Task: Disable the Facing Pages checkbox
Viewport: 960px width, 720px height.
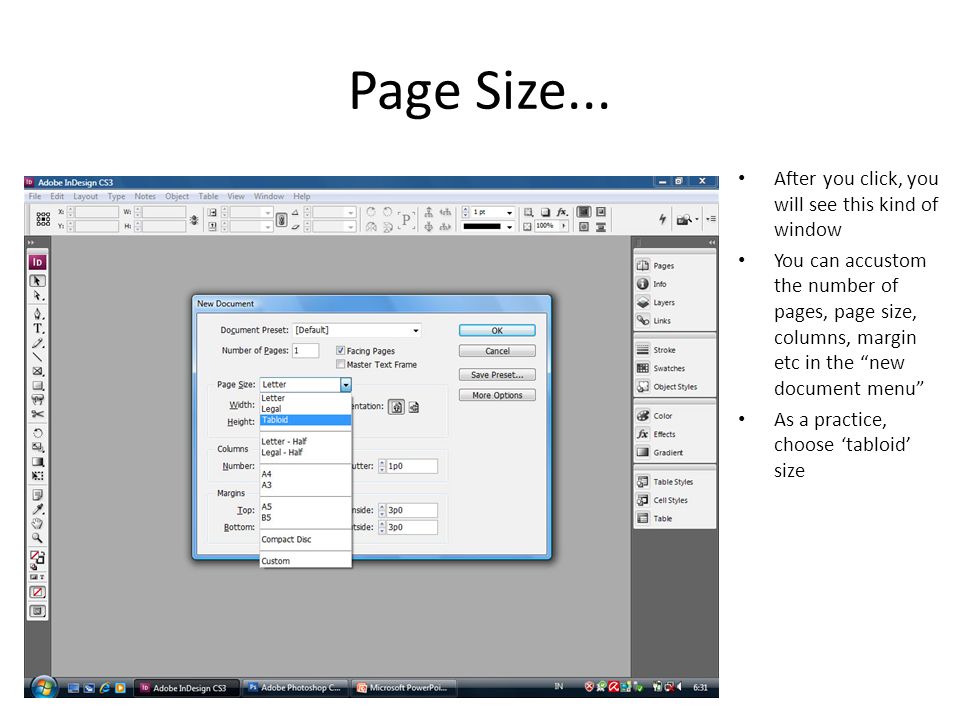Action: 340,351
